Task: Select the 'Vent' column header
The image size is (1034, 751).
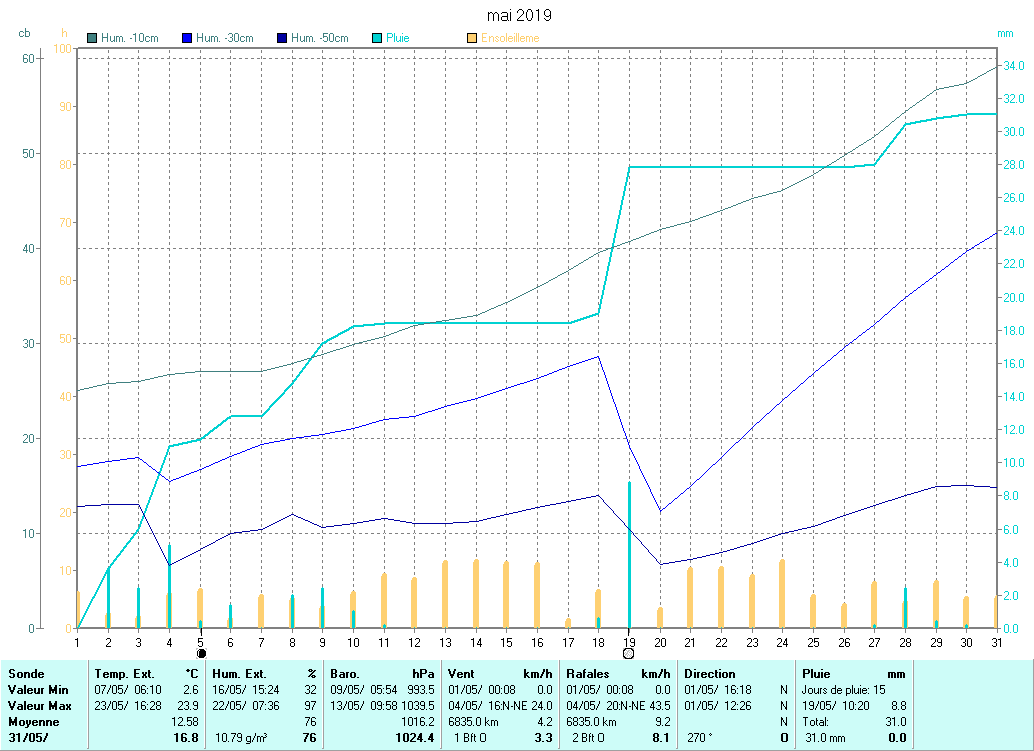Action: pos(463,674)
